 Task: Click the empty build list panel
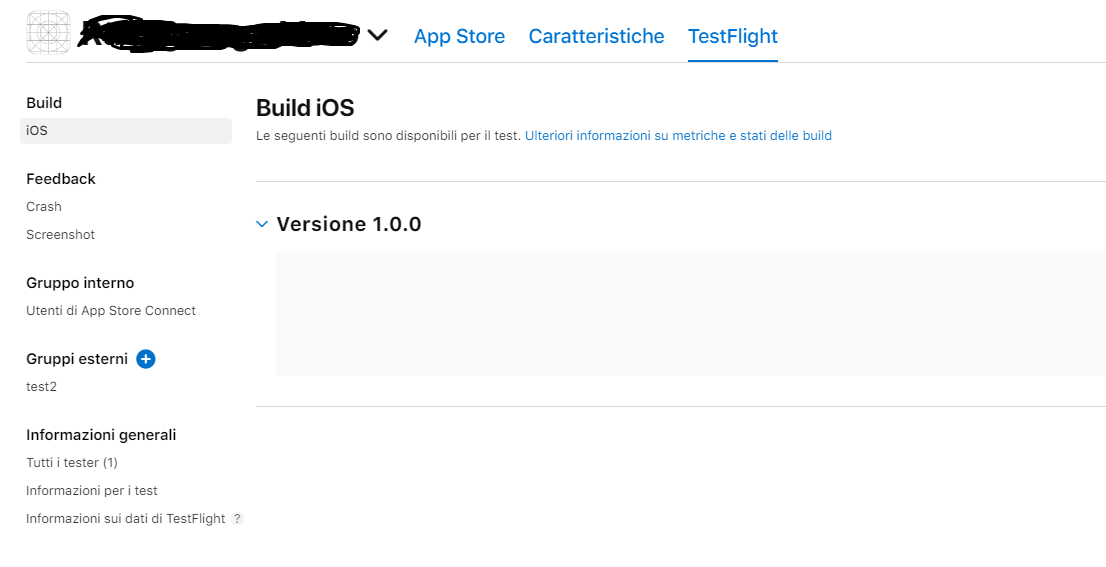[x=690, y=313]
